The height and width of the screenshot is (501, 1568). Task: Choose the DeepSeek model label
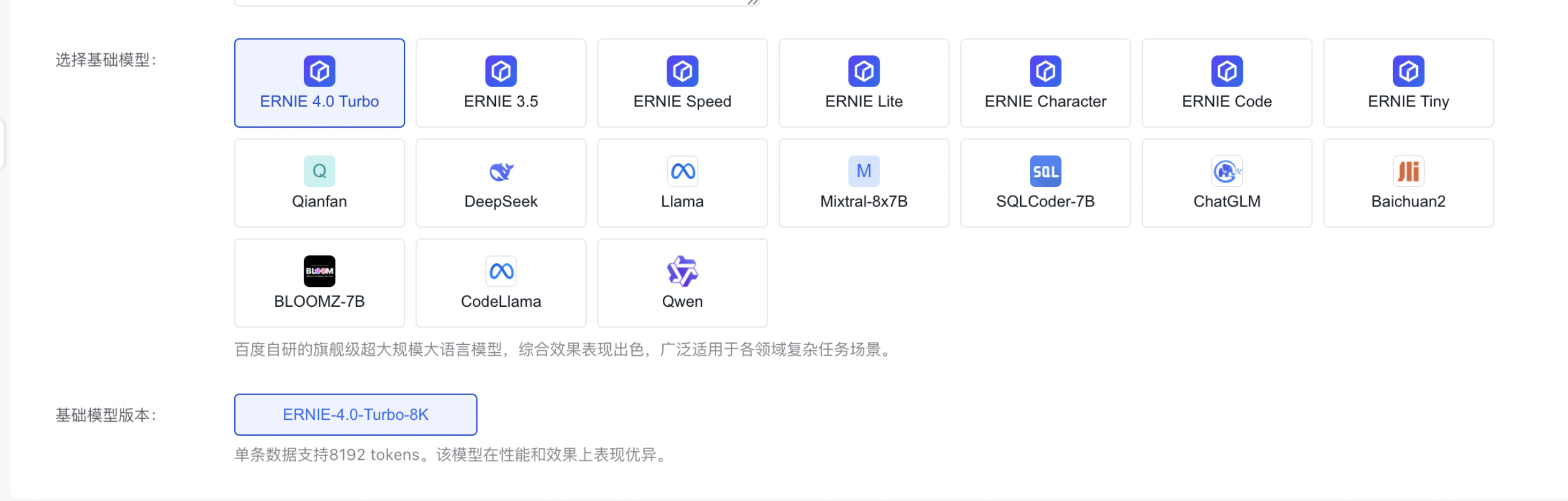click(501, 201)
